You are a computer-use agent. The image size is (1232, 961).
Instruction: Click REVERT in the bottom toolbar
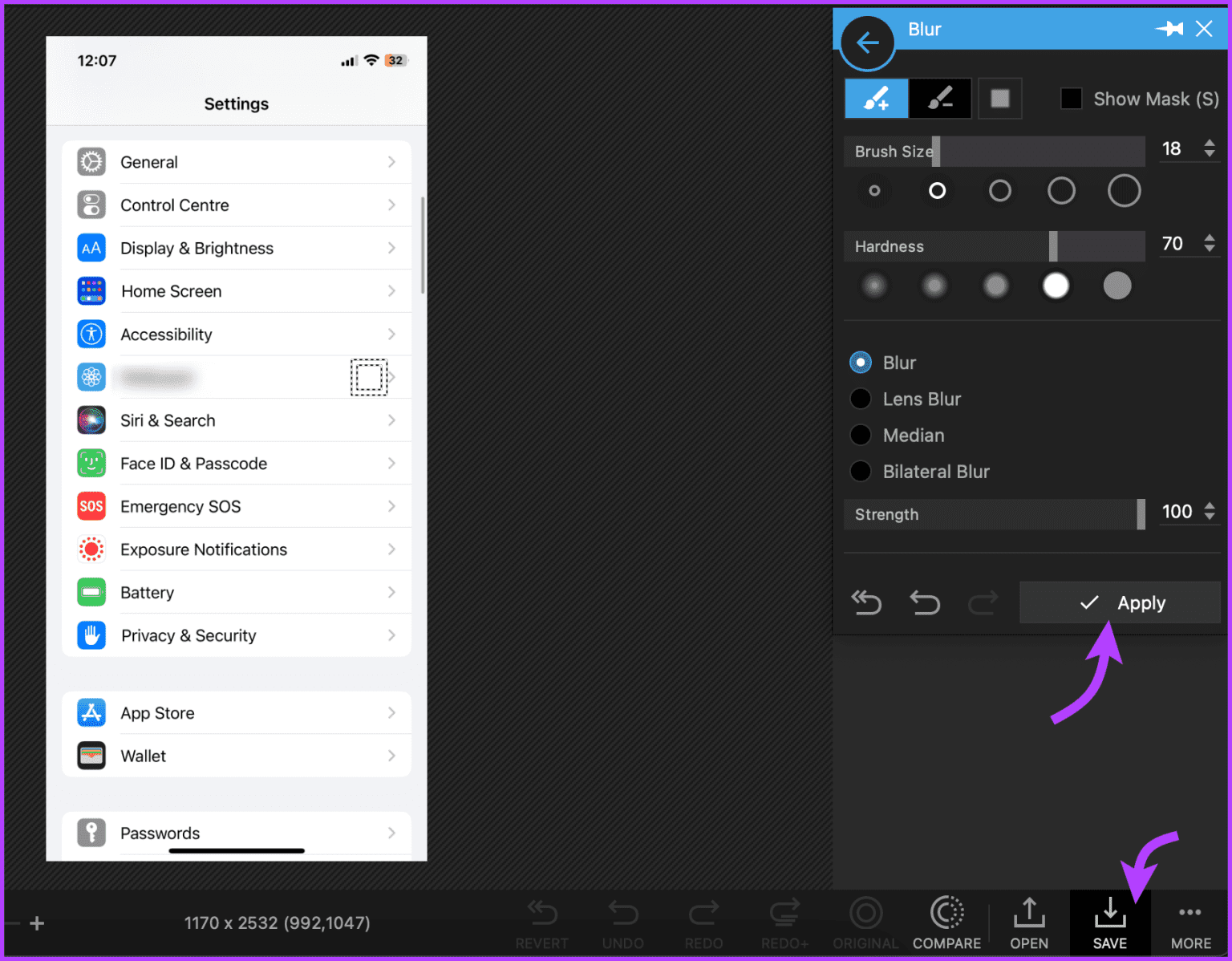pos(542,922)
